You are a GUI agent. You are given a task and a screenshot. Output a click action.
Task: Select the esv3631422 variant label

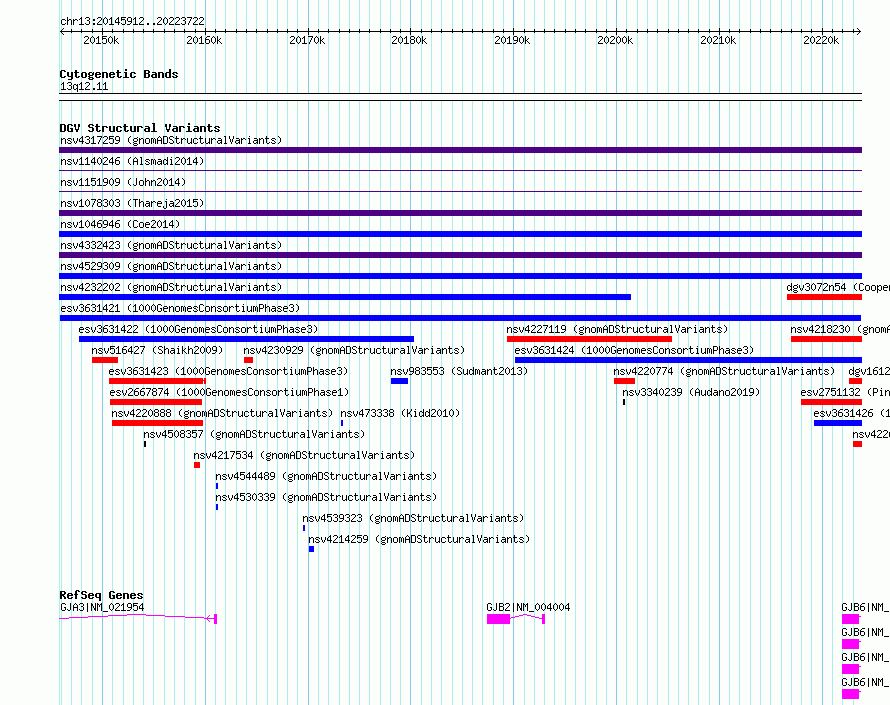coord(198,329)
